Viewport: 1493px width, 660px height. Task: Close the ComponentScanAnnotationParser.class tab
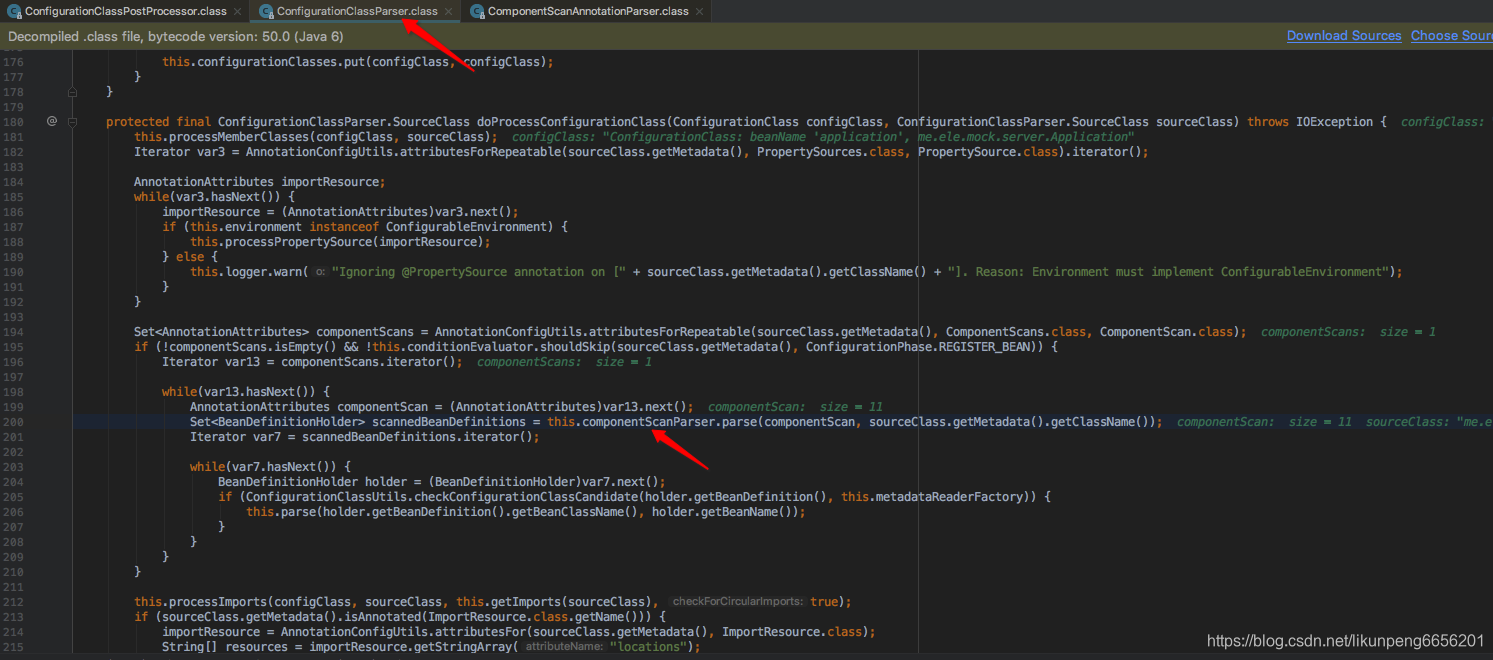(x=698, y=11)
